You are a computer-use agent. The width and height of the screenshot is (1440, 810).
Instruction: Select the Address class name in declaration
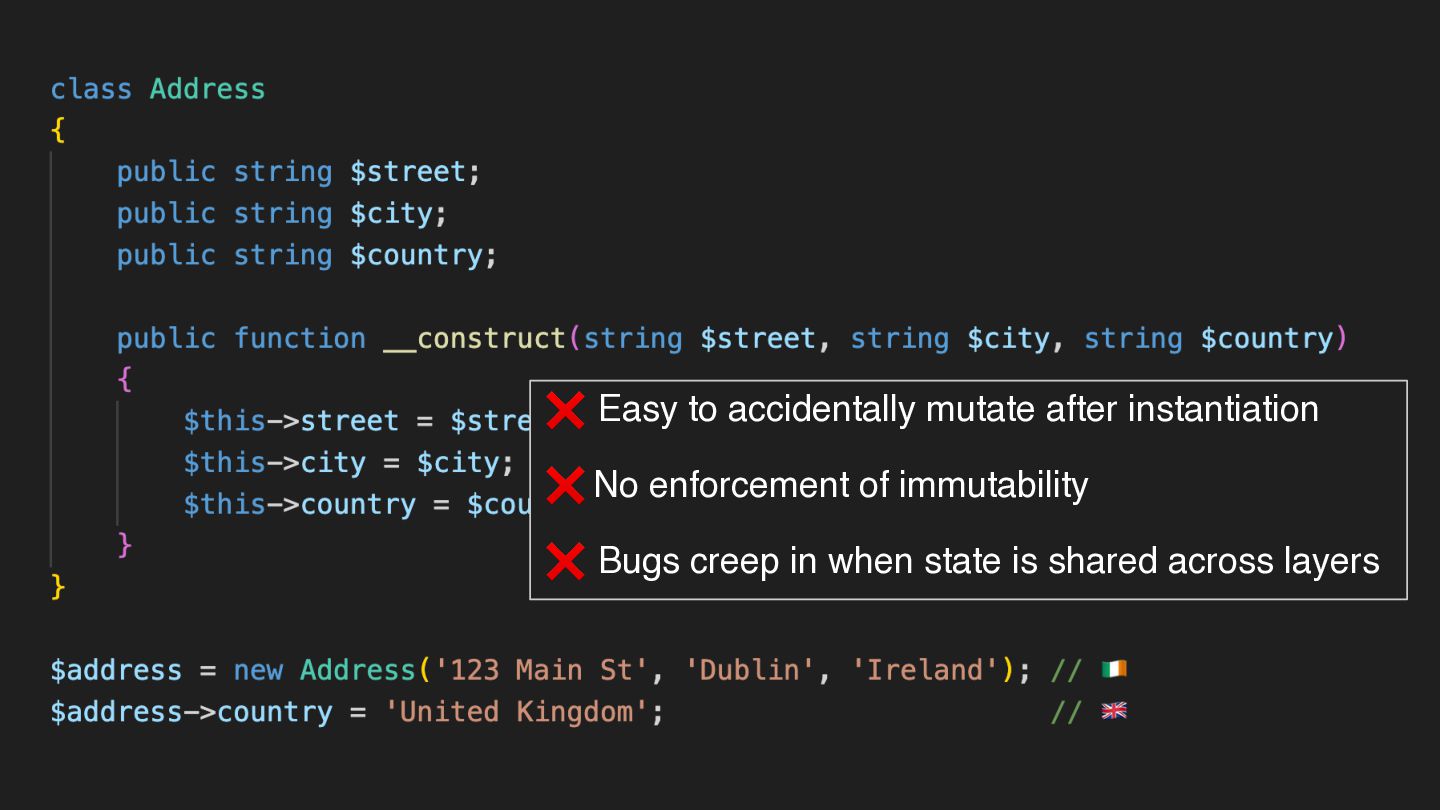coord(207,89)
